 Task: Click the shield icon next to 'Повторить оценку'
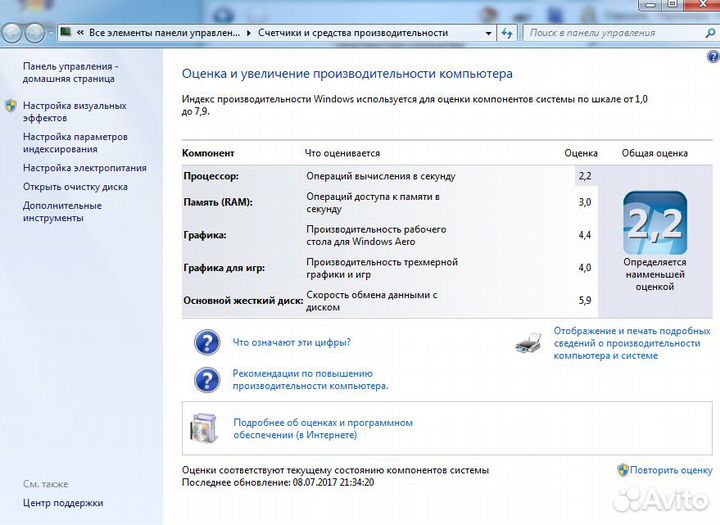pyautogui.click(x=623, y=470)
